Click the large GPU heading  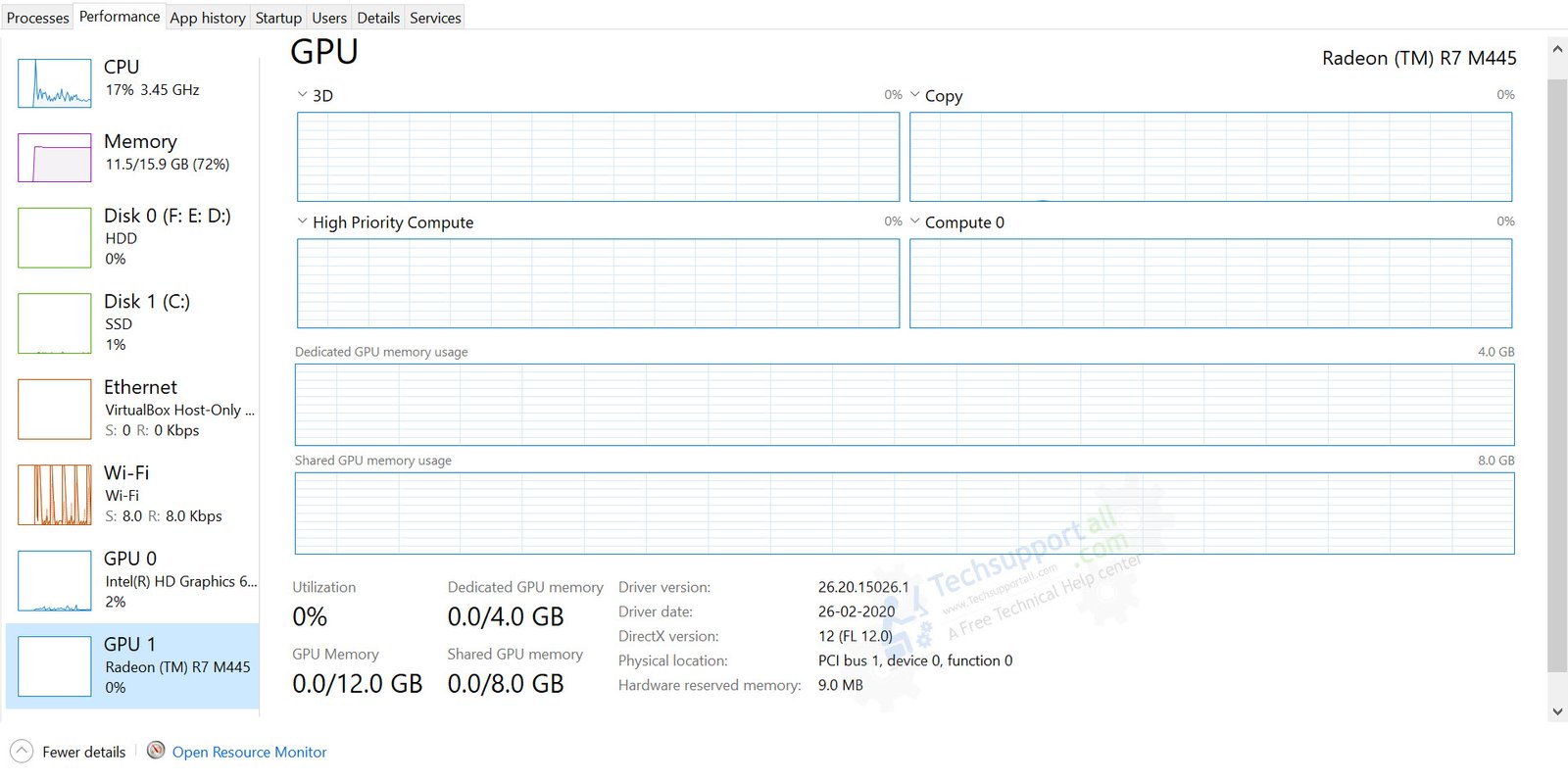pos(324,51)
